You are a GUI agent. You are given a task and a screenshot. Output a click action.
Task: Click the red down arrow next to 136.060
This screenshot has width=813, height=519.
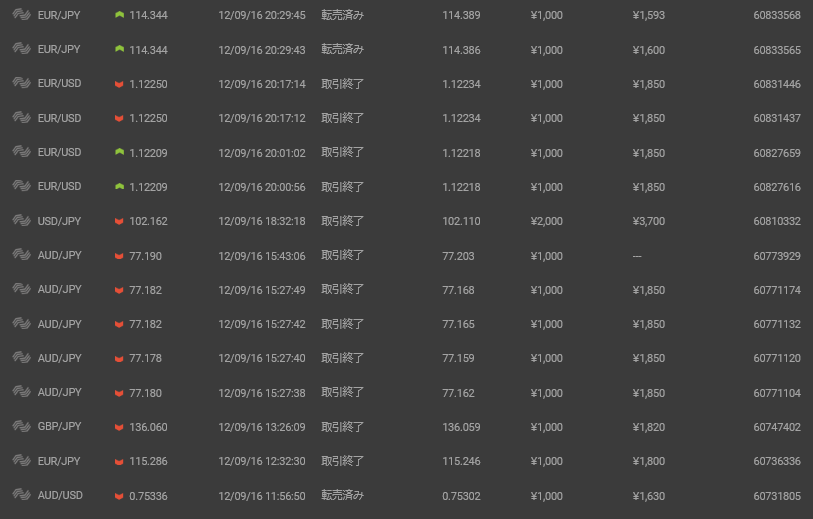(x=119, y=427)
